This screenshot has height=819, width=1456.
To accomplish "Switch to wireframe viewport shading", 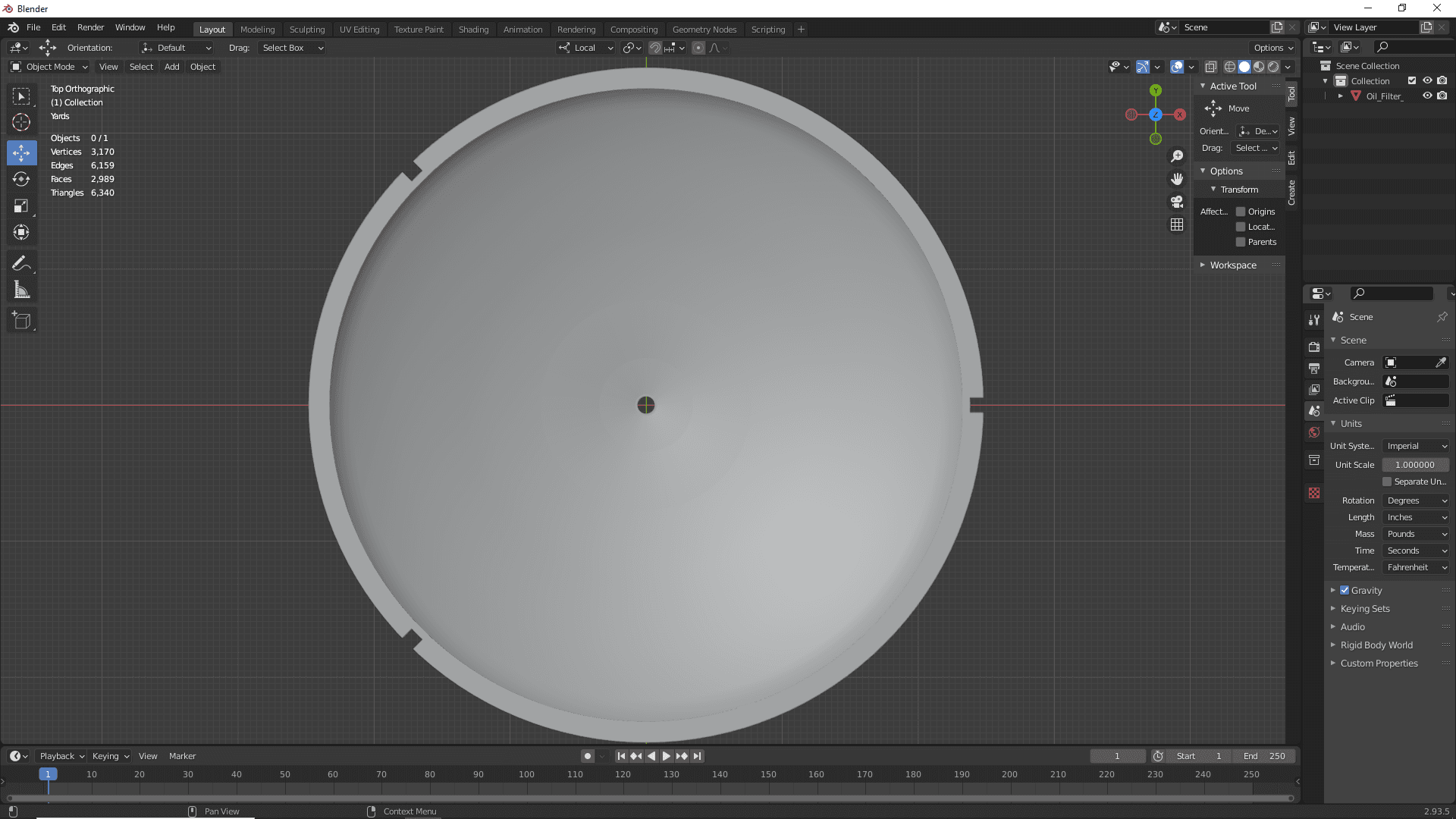I will tap(1230, 67).
